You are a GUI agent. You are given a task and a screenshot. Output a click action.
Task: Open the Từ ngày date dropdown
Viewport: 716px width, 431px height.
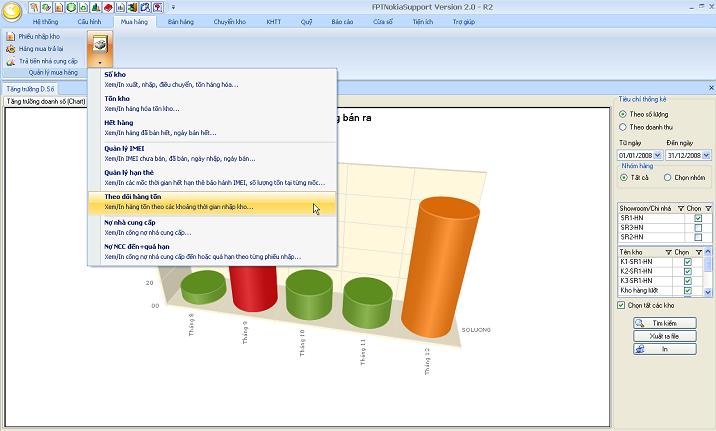pos(658,155)
